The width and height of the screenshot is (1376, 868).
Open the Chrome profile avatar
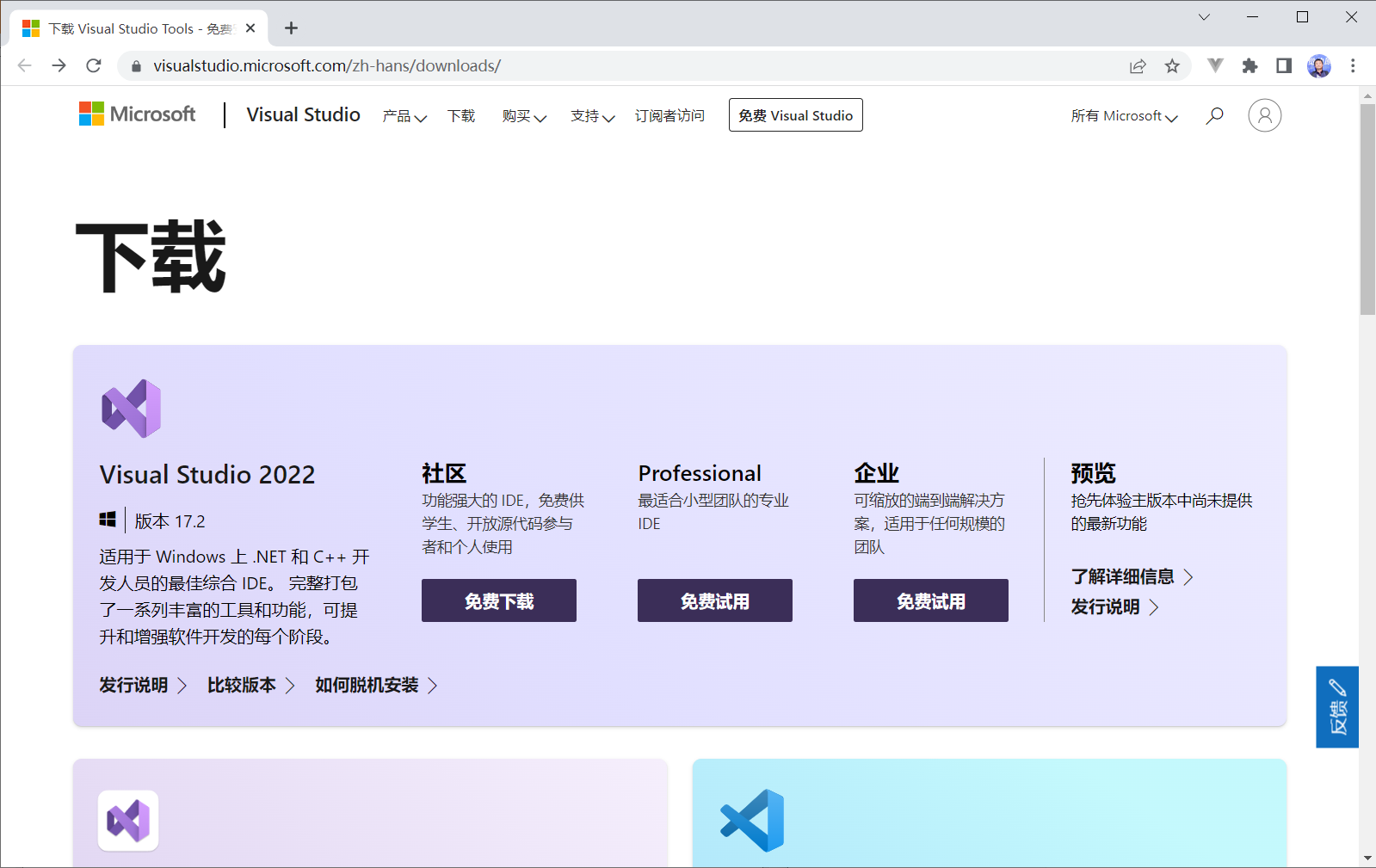(x=1318, y=66)
